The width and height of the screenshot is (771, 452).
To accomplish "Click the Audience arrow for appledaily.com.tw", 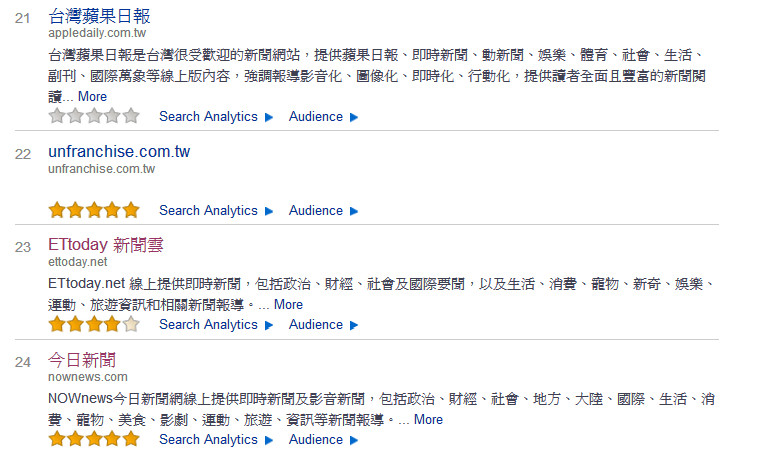I will (354, 117).
